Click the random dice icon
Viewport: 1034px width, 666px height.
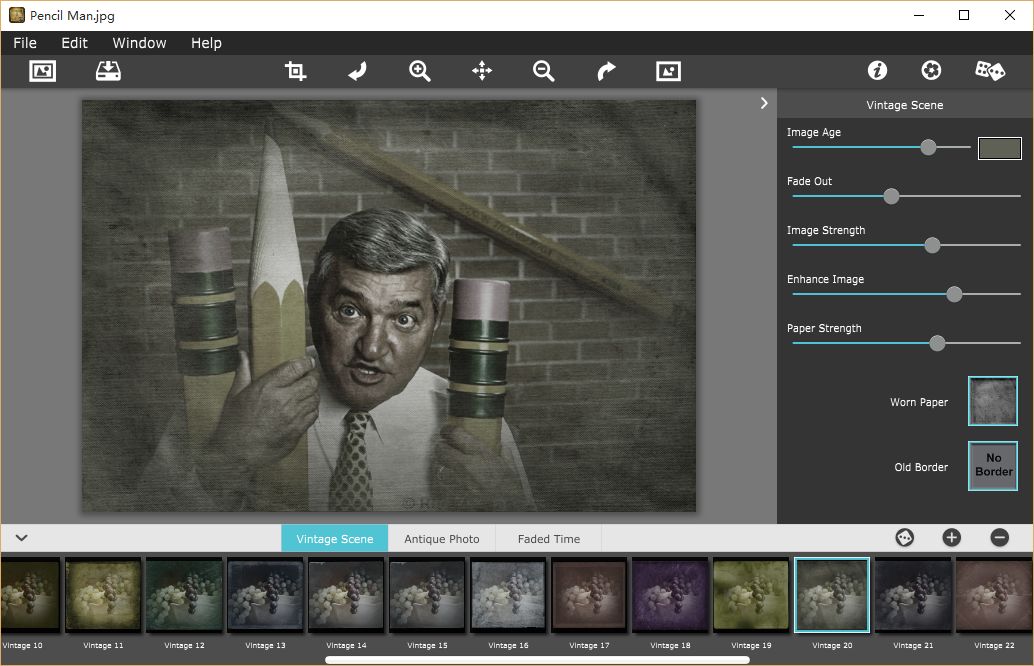click(989, 71)
